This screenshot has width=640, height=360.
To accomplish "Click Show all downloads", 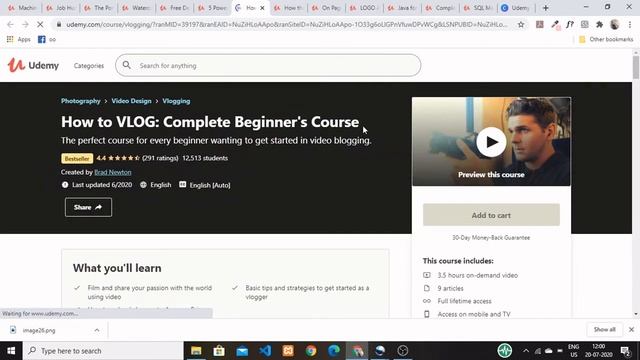I will click(604, 329).
